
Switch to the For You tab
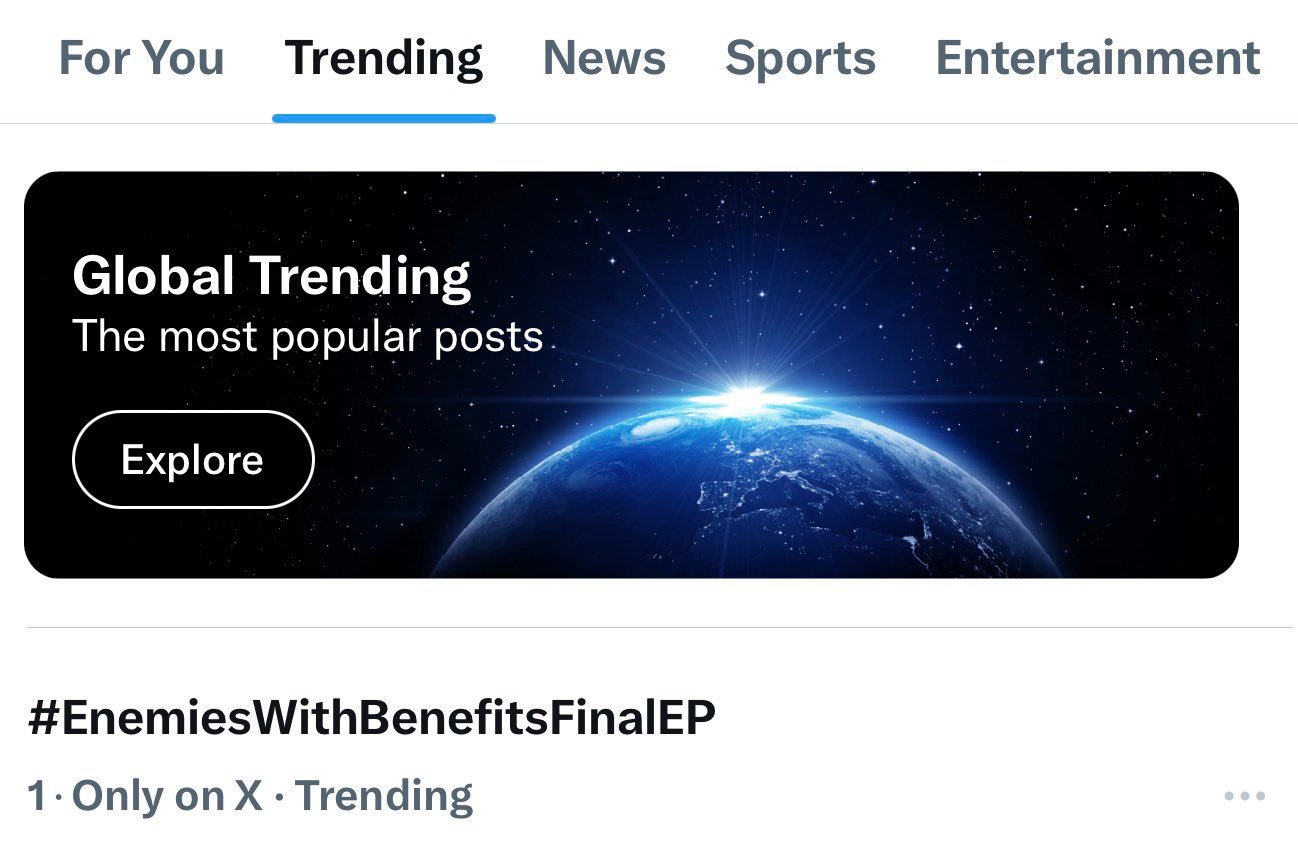click(x=141, y=58)
